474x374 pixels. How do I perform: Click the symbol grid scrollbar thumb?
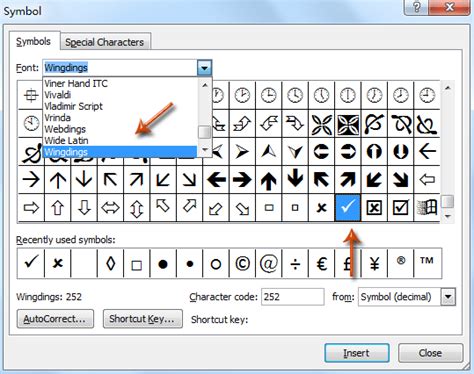(448, 201)
